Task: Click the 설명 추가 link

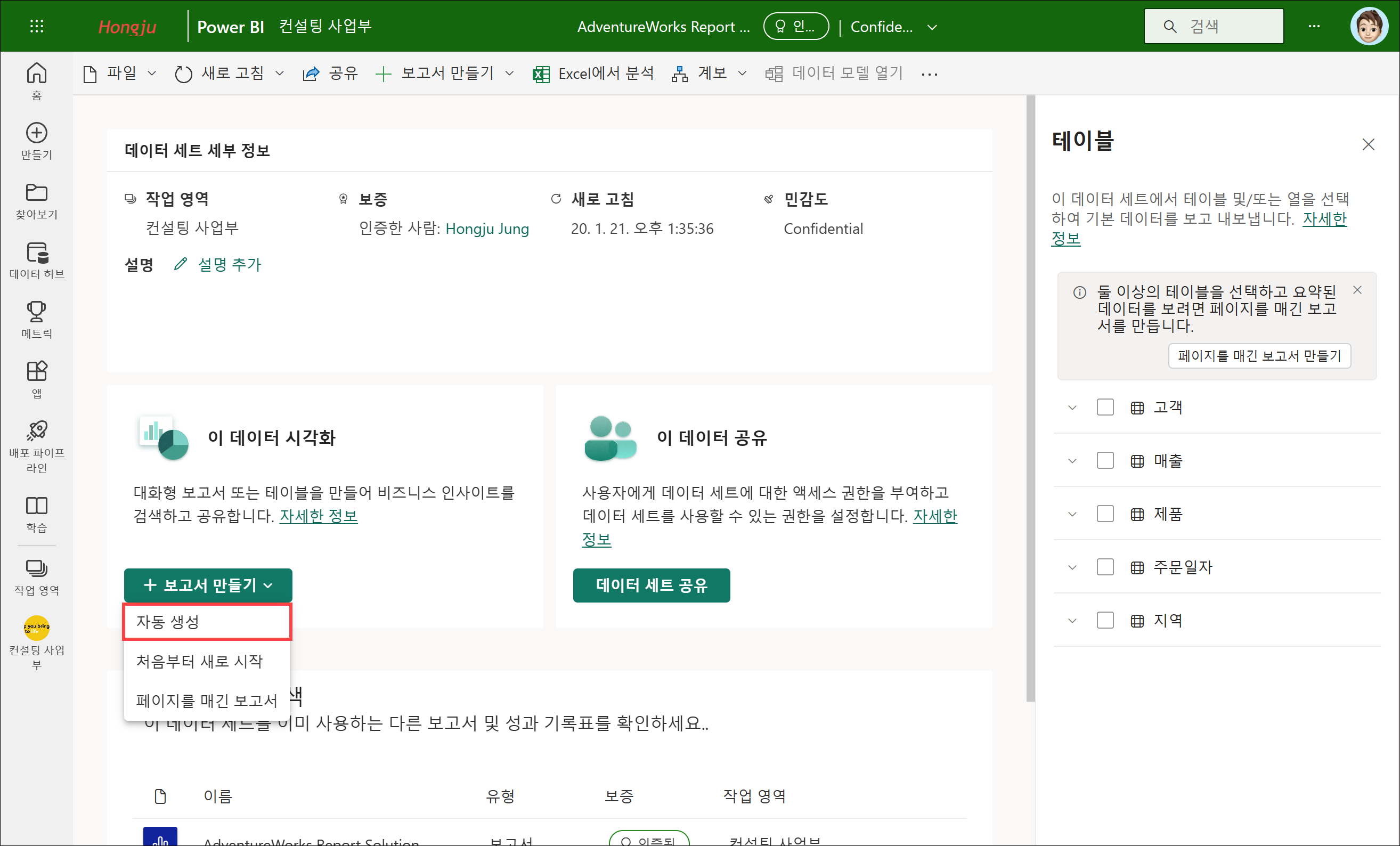Action: [229, 265]
